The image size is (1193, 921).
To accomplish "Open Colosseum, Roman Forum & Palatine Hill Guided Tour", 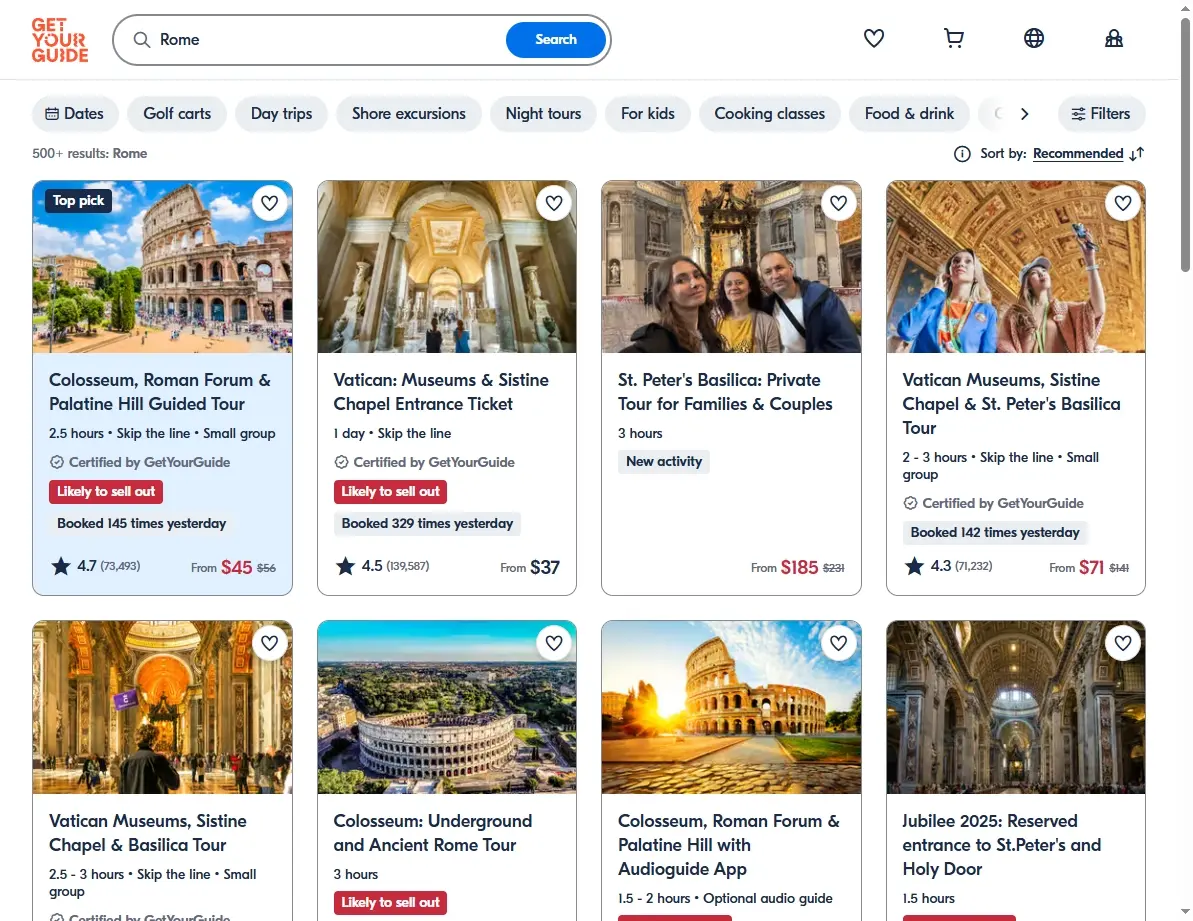I will coord(160,392).
